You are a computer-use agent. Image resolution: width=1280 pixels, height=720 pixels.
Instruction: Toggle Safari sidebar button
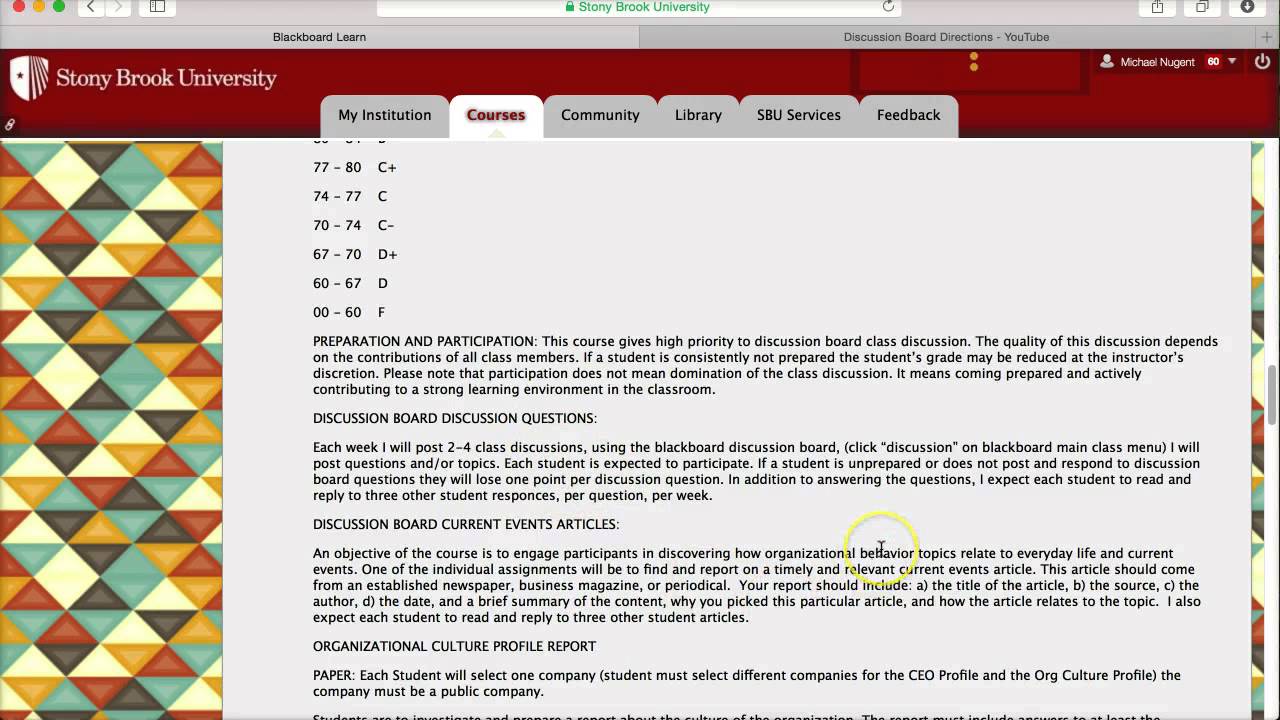[157, 7]
